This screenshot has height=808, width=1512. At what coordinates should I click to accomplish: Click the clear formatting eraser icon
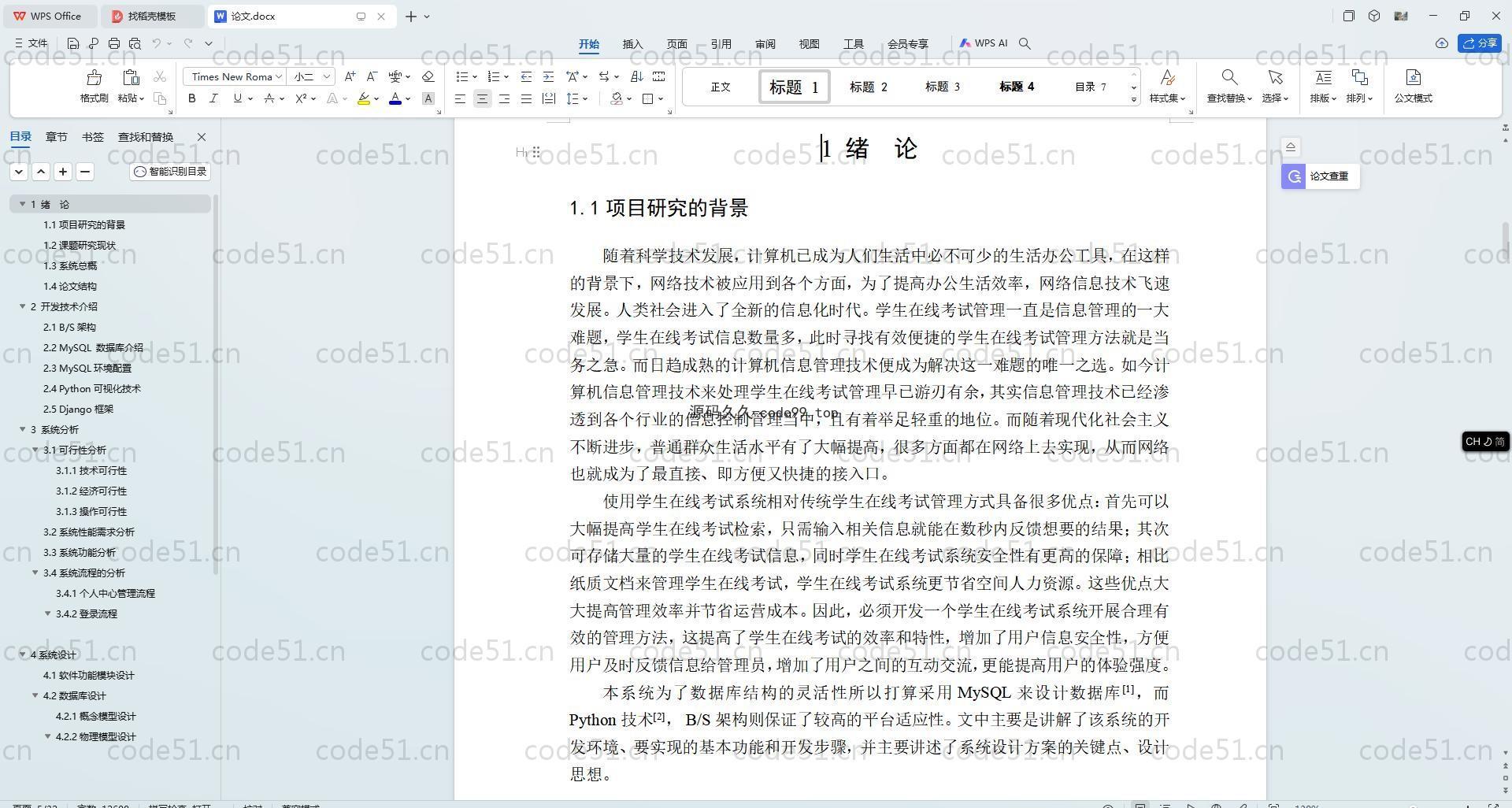[x=428, y=76]
